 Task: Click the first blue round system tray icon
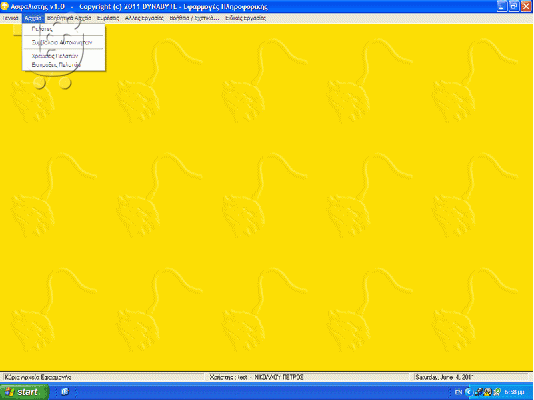(x=469, y=392)
